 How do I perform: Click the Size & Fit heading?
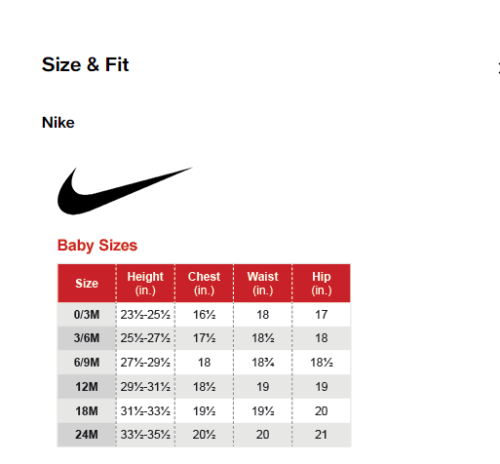tap(85, 64)
